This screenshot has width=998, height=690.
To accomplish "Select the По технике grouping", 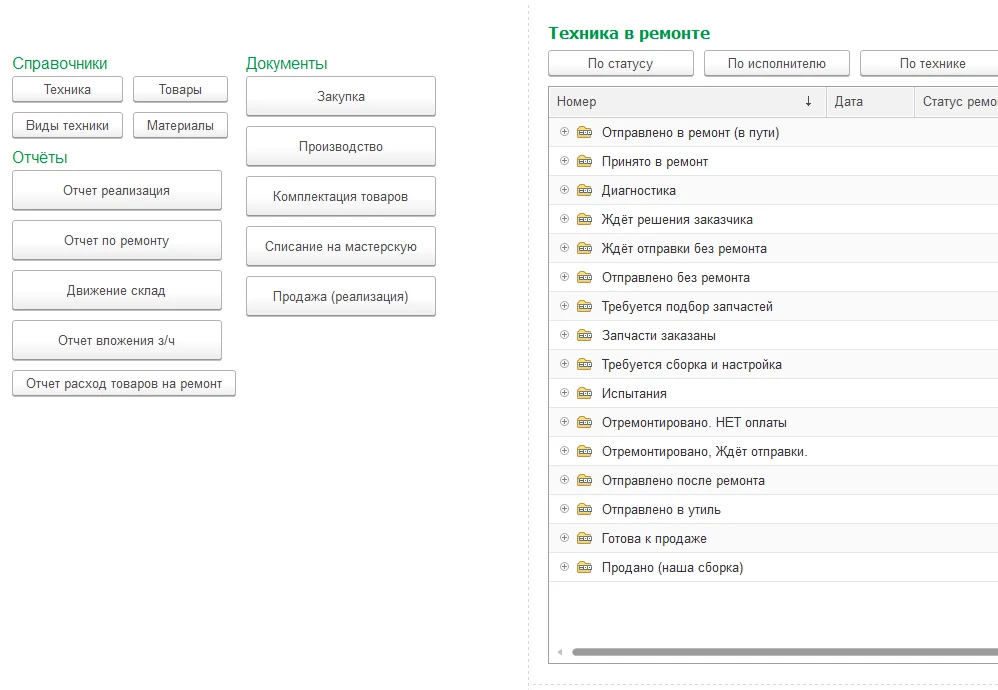I will 931,64.
